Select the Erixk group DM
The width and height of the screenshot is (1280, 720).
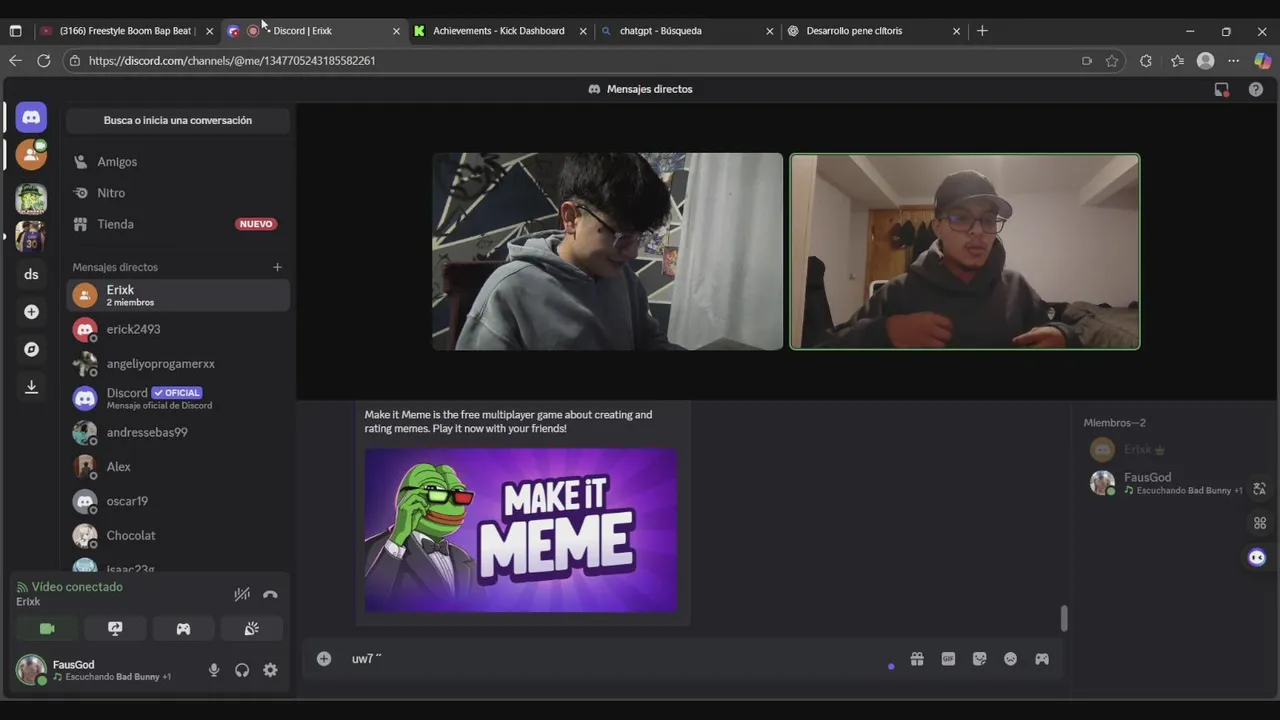pyautogui.click(x=178, y=295)
